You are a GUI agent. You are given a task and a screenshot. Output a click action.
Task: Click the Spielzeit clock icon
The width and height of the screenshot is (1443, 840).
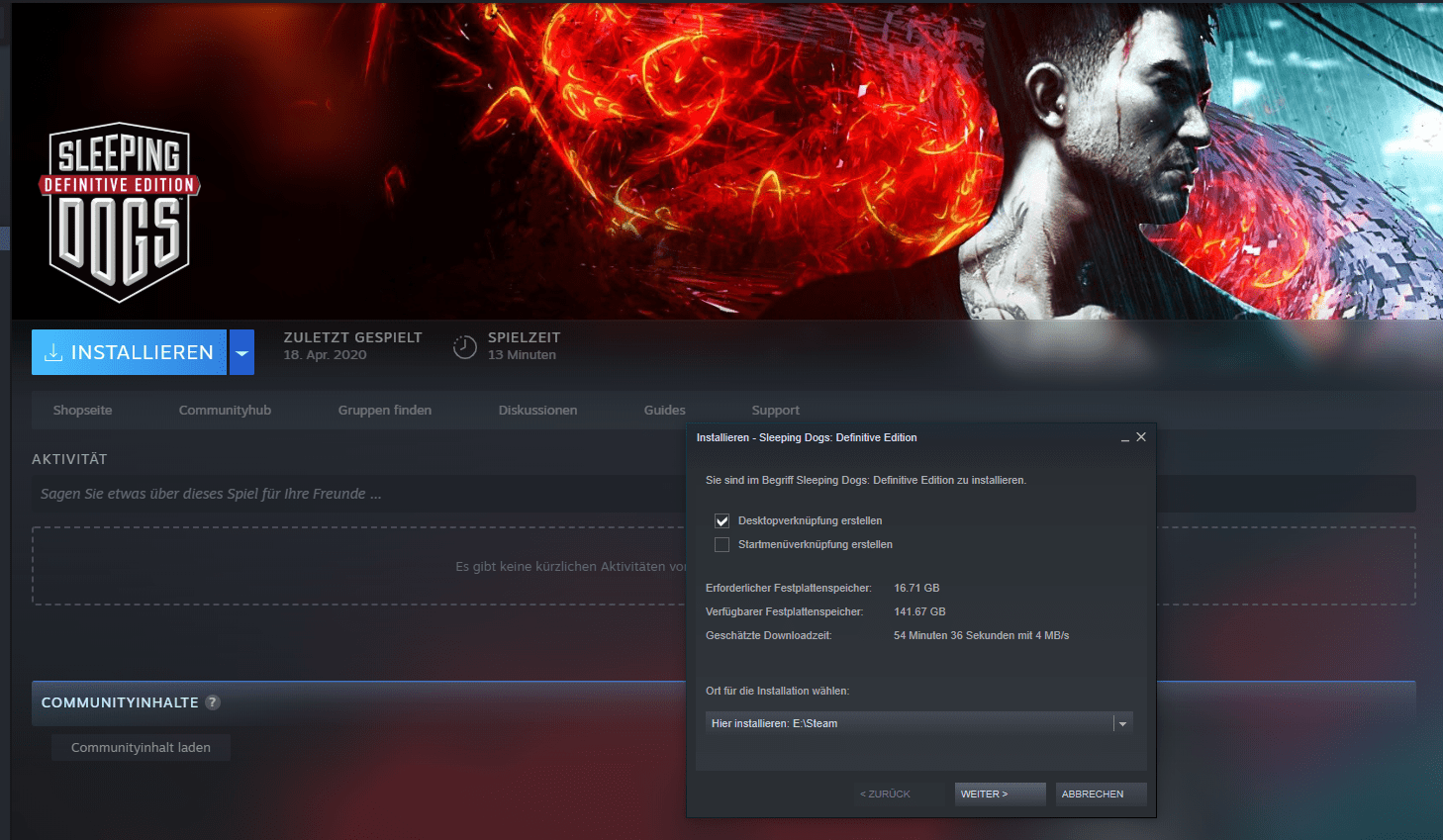(465, 347)
